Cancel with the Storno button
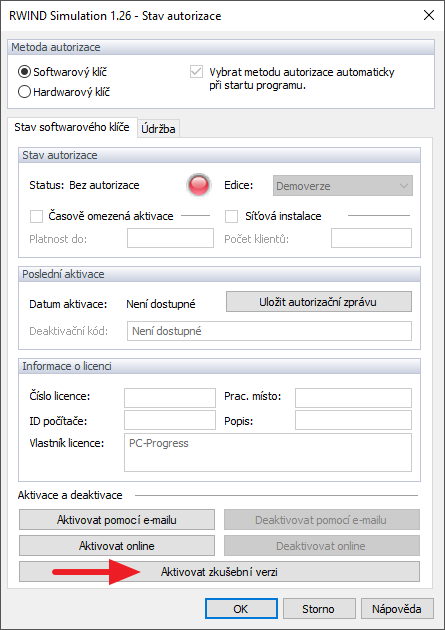Screen dimensions: 445x630 (319, 609)
